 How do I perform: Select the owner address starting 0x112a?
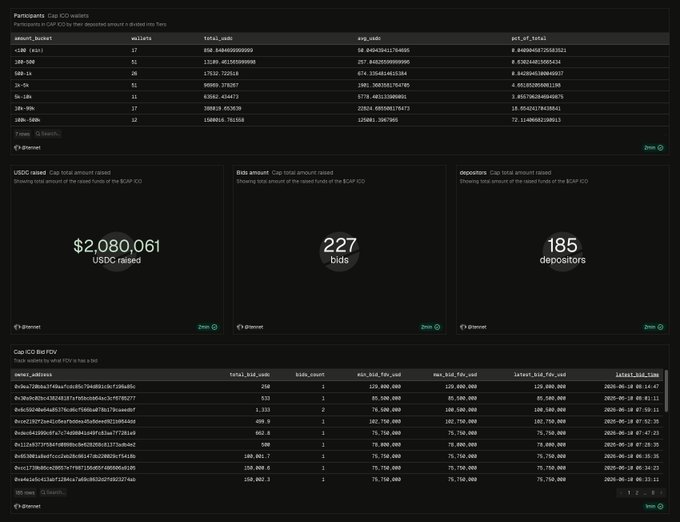pyautogui.click(x=75, y=445)
